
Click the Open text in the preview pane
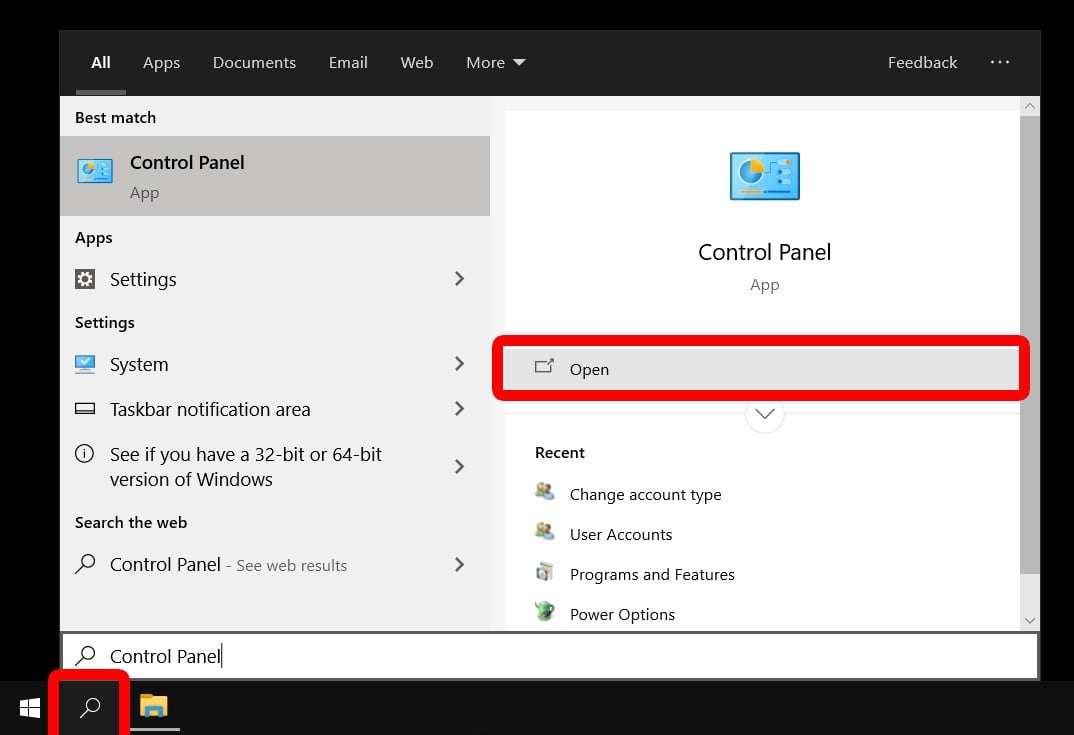click(x=589, y=369)
